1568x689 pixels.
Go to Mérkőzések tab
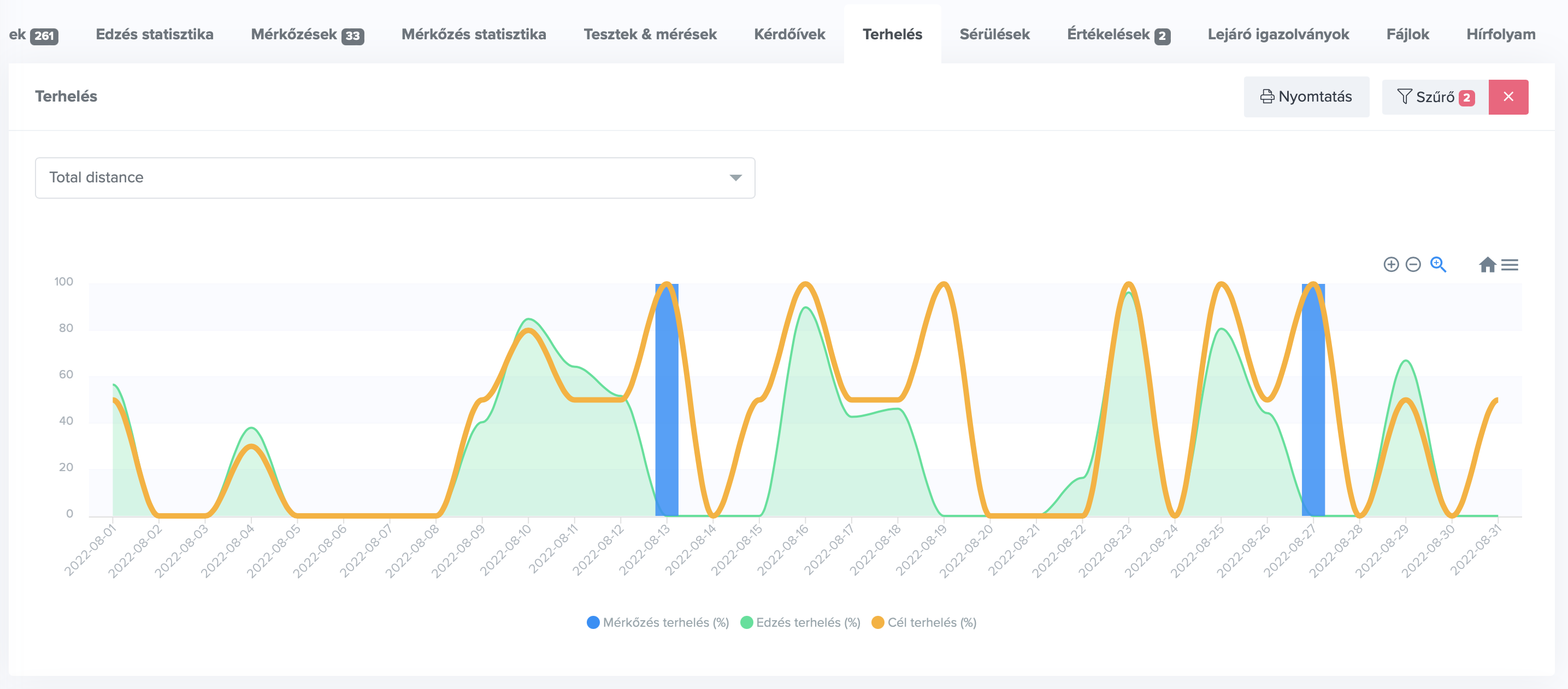coord(307,34)
